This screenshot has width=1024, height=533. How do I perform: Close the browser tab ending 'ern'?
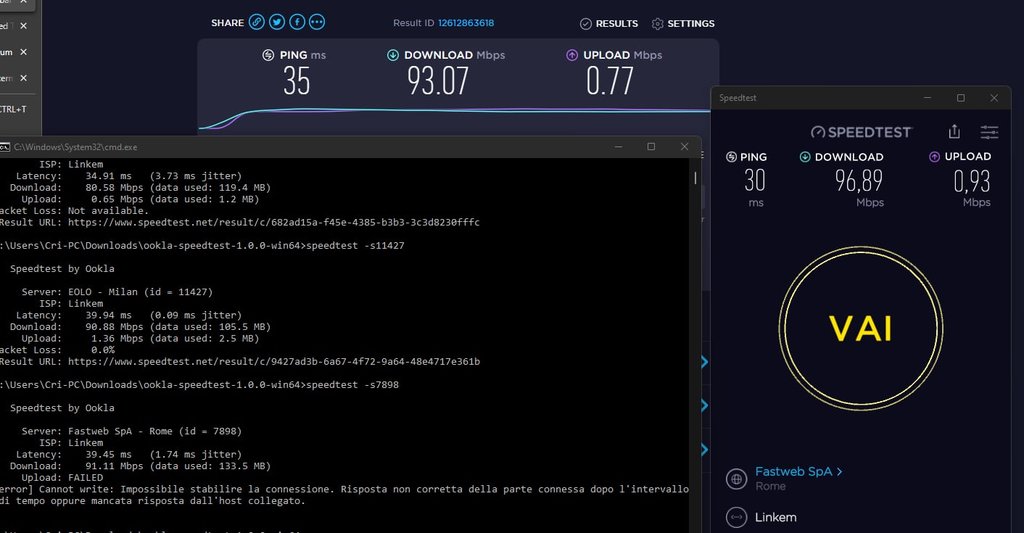(x=24, y=78)
